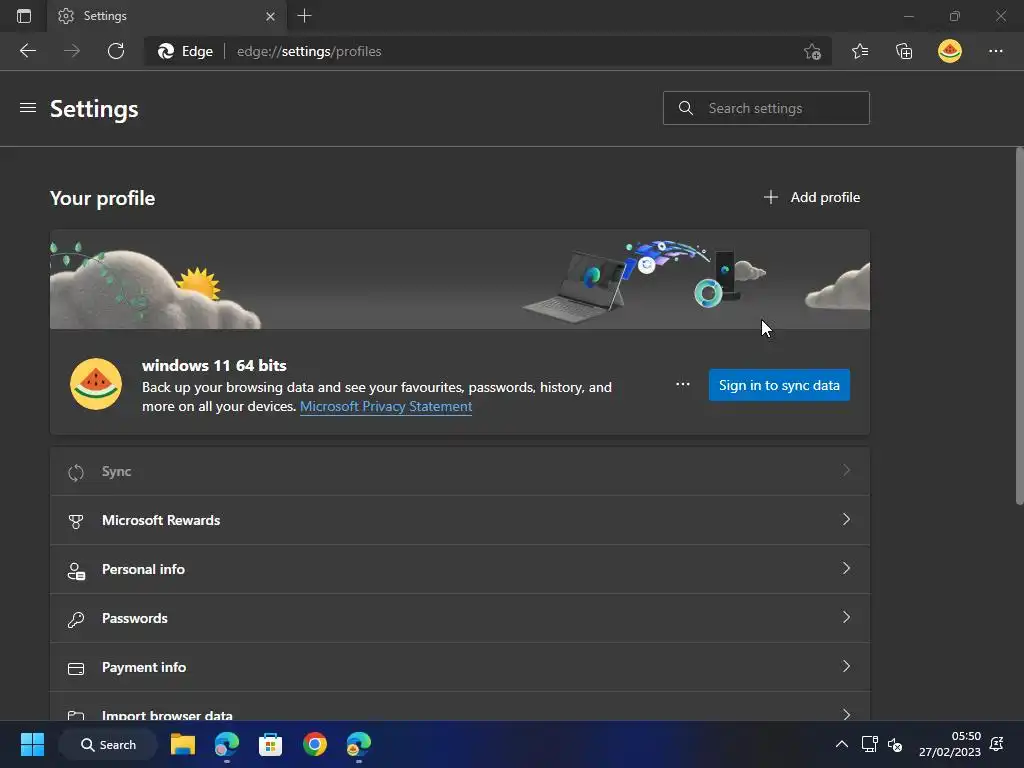Open the Favourites list icon
Image resolution: width=1024 pixels, height=768 pixels.
point(859,51)
